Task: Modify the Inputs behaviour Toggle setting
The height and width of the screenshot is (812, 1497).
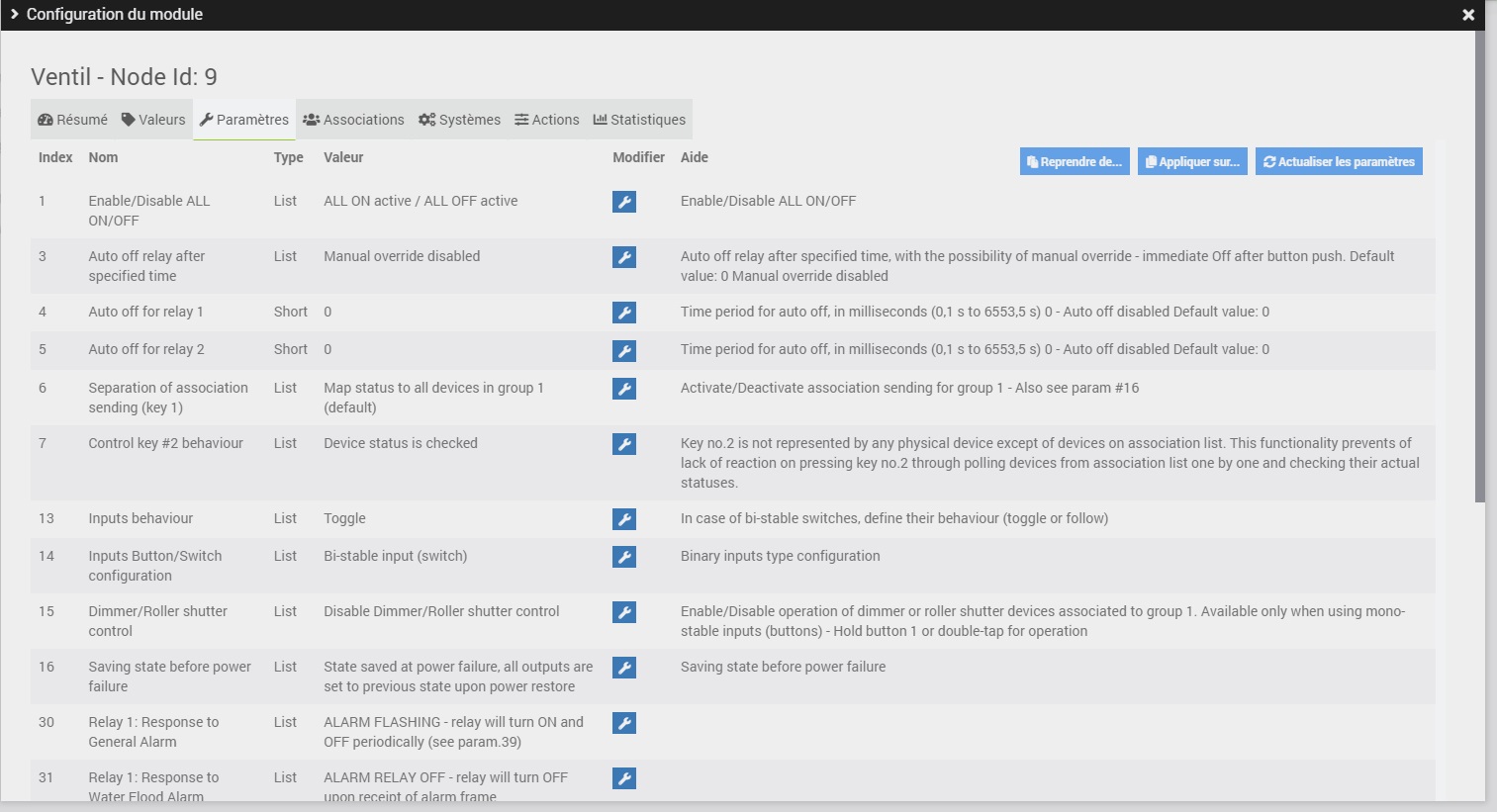Action: click(623, 519)
